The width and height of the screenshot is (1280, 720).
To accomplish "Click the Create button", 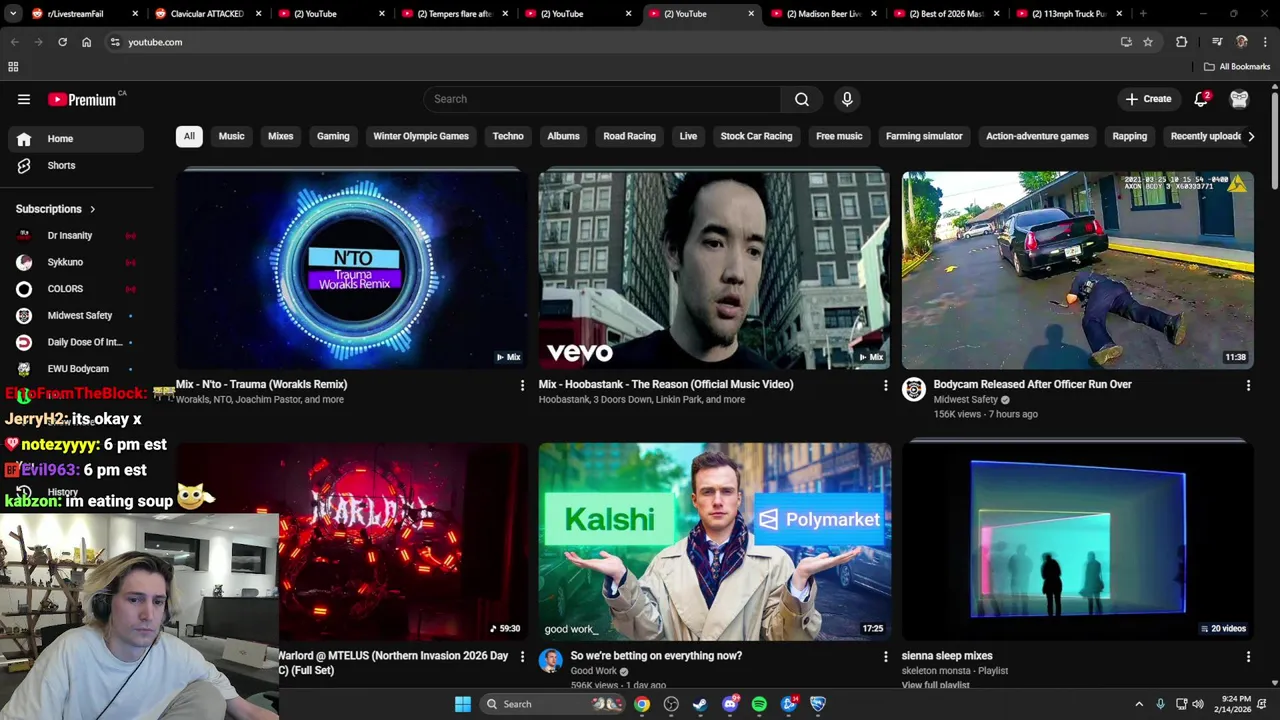I will [1147, 99].
